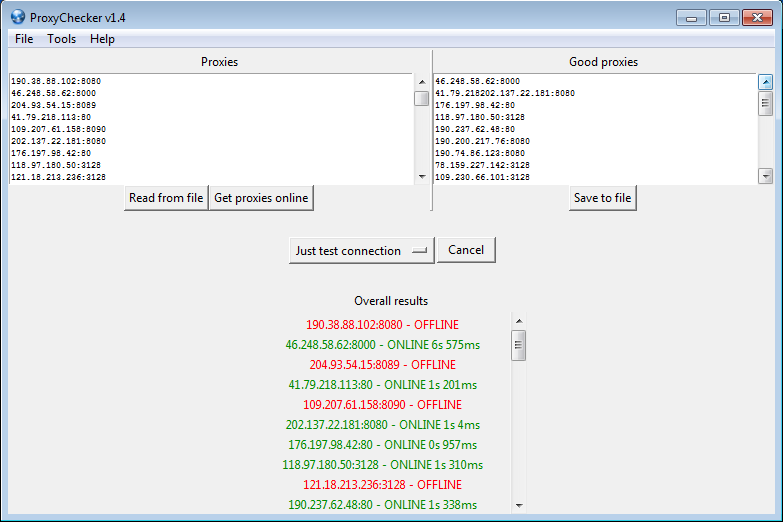Viewport: 783px width, 522px height.
Task: Click result 190.38.88.102:8080 - OFFLINE
Action: pos(382,325)
